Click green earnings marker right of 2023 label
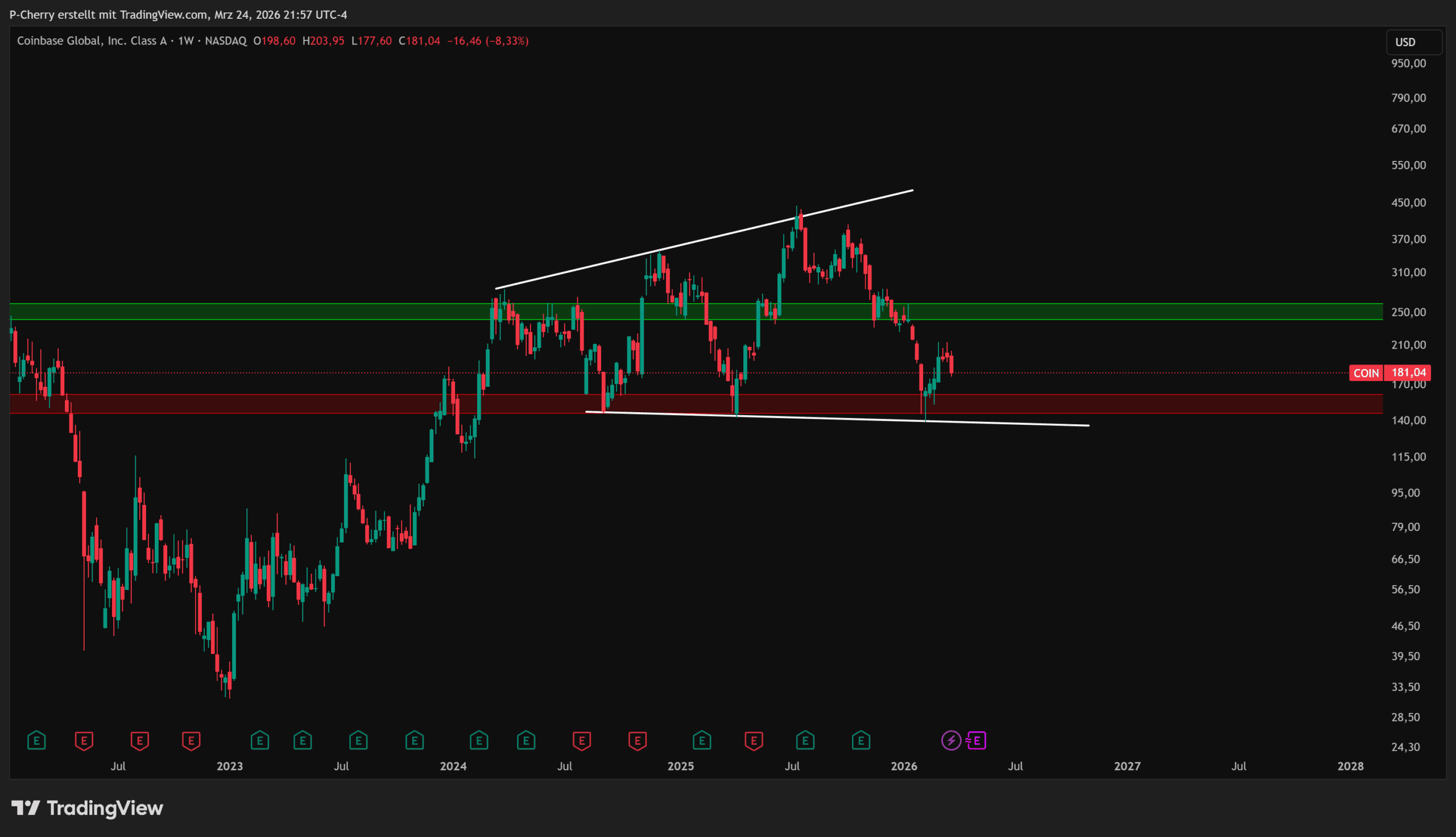The width and height of the screenshot is (1456, 837). point(260,740)
